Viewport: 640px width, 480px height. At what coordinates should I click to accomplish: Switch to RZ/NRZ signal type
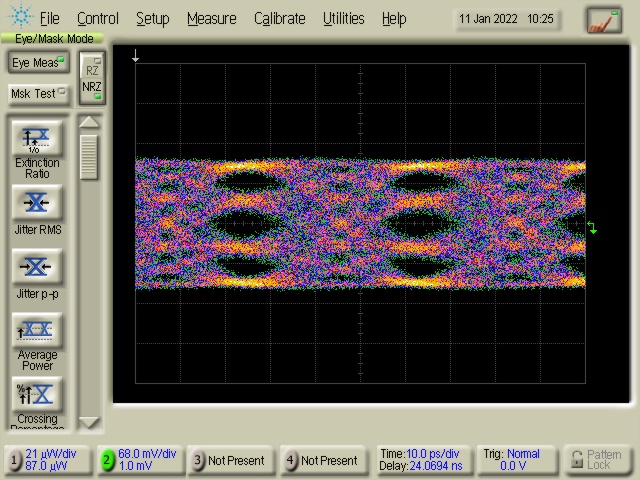92,78
